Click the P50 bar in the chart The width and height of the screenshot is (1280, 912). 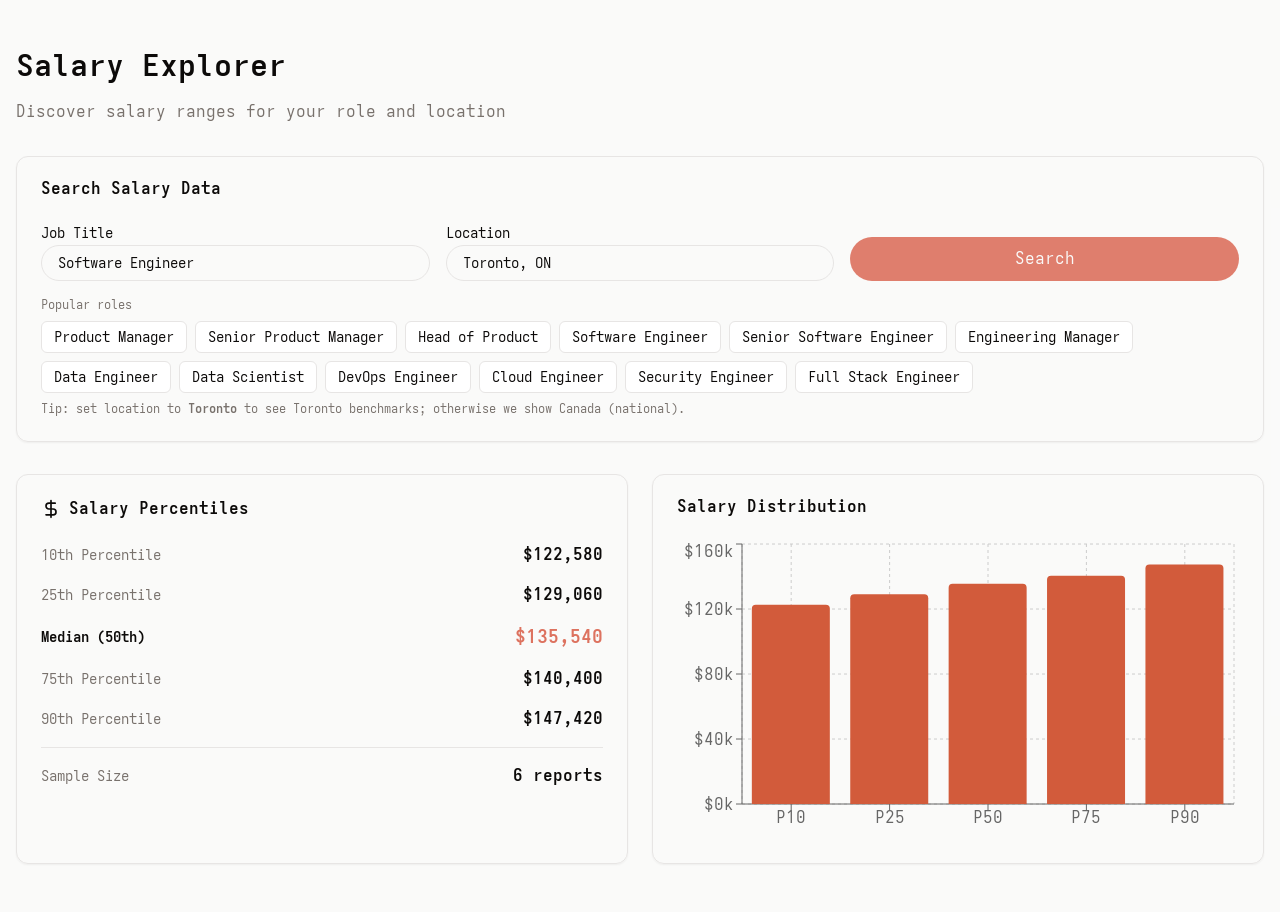click(x=988, y=694)
